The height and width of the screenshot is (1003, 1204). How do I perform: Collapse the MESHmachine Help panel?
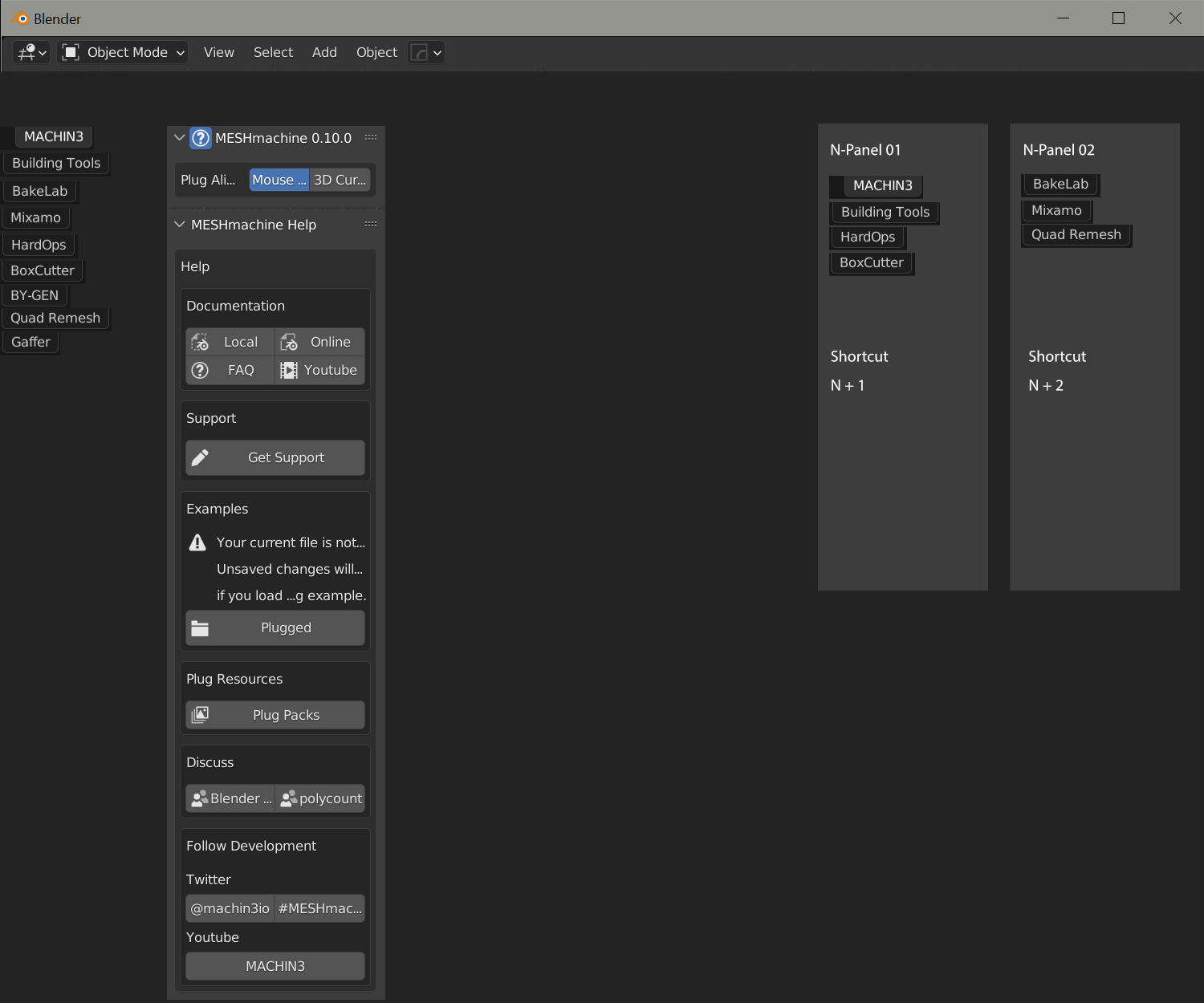(x=180, y=225)
